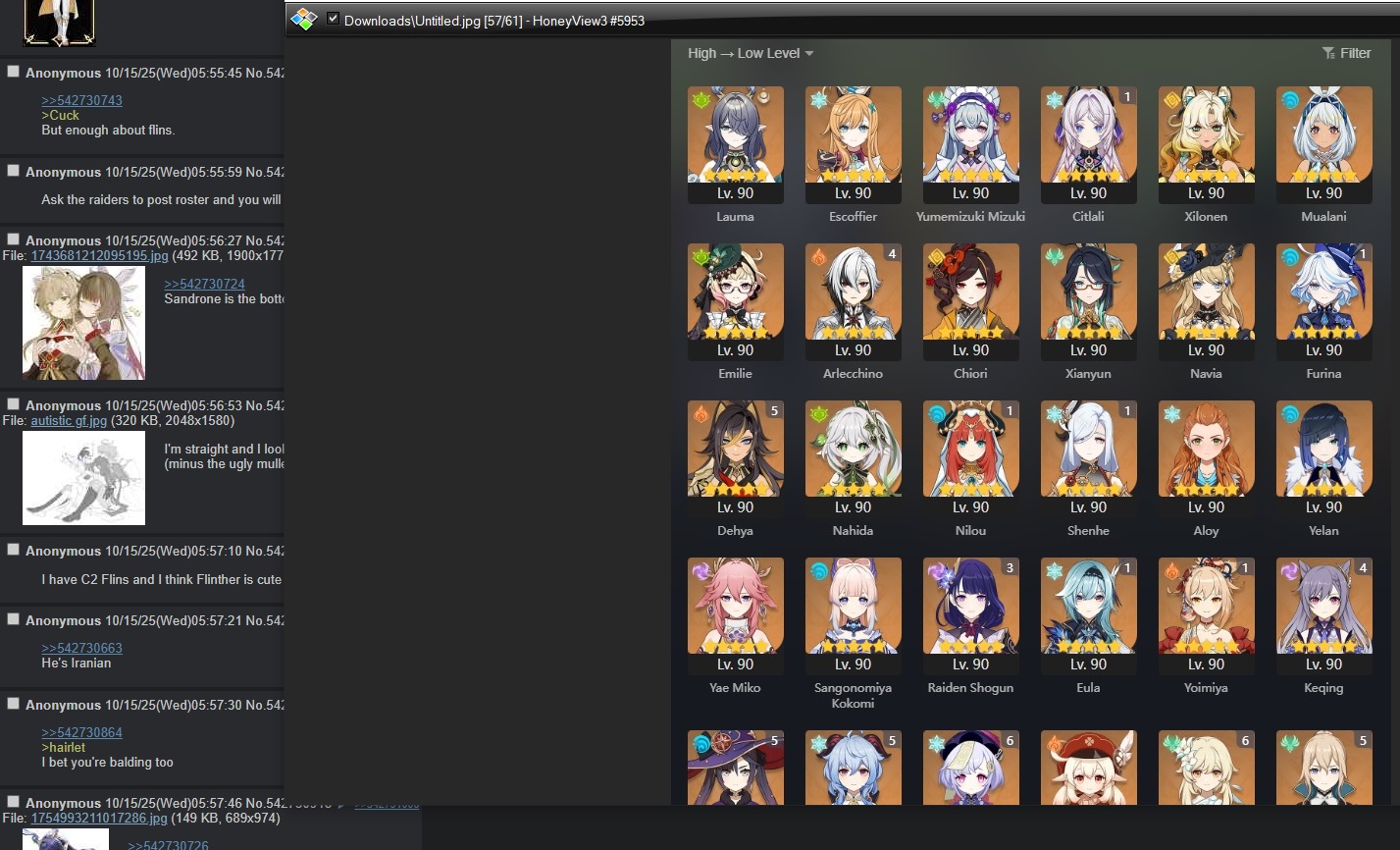Image resolution: width=1400 pixels, height=850 pixels.
Task: Click the HoneyView app icon in title bar
Action: coord(304,20)
